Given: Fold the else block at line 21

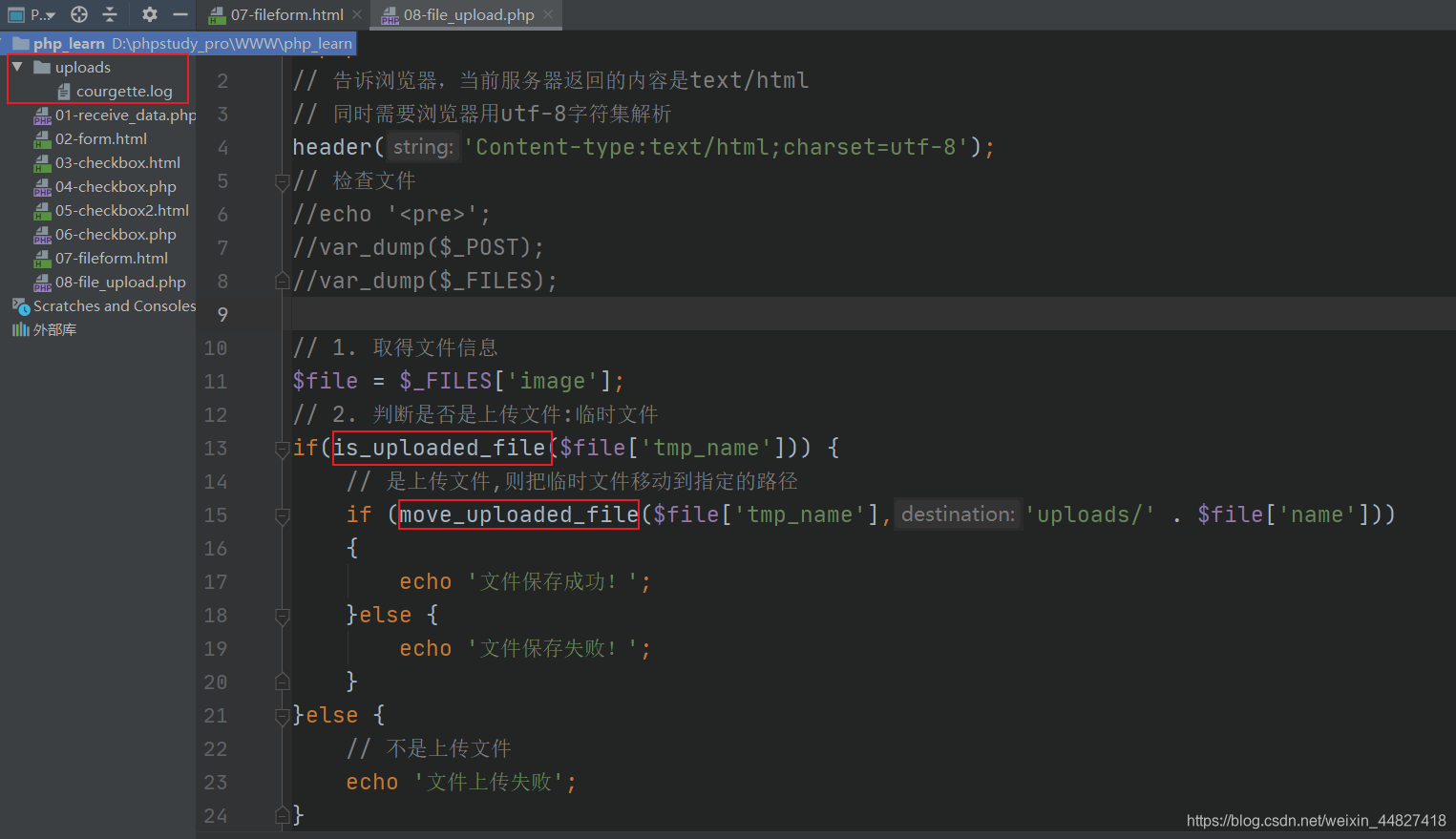Looking at the screenshot, I should point(283,716).
